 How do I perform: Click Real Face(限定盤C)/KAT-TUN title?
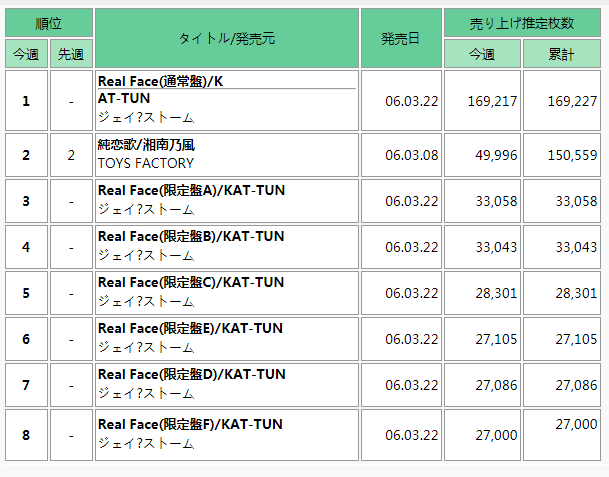190,282
